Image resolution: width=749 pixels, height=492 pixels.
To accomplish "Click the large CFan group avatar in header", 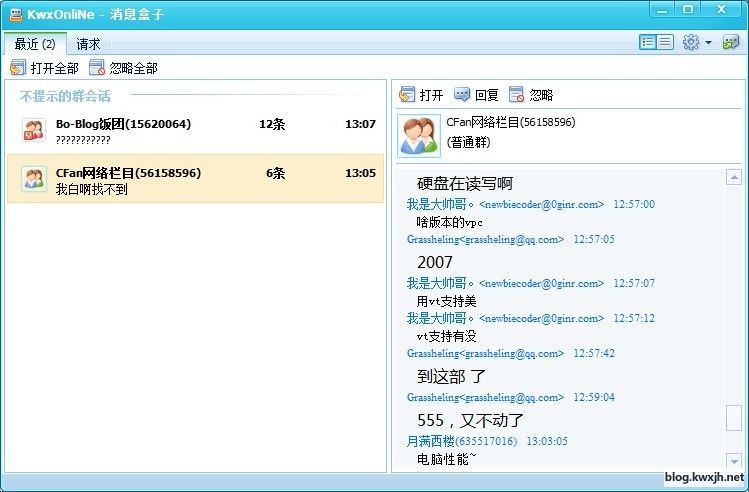I will click(419, 136).
